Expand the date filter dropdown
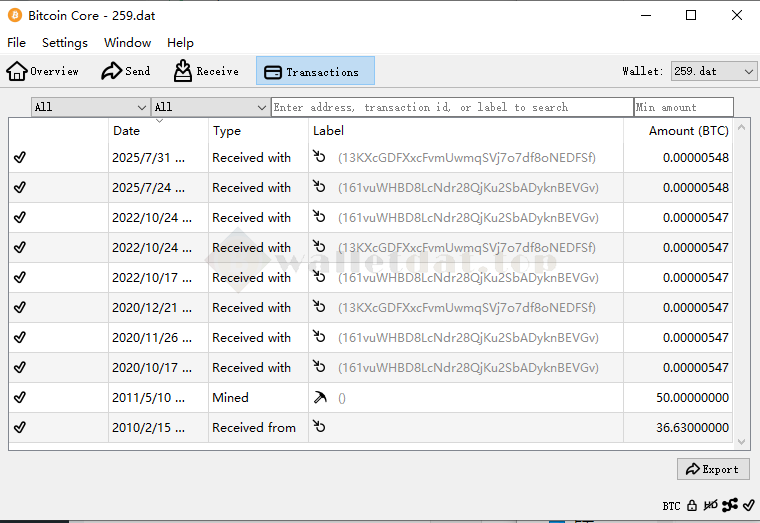This screenshot has width=760, height=523. [90, 107]
